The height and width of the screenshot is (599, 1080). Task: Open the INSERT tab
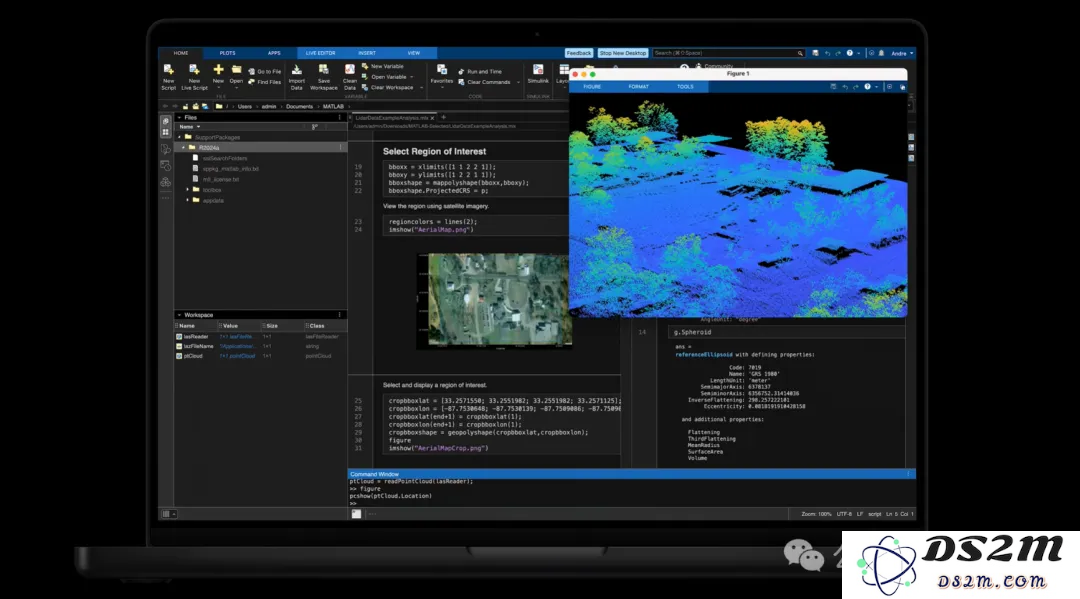tap(367, 53)
